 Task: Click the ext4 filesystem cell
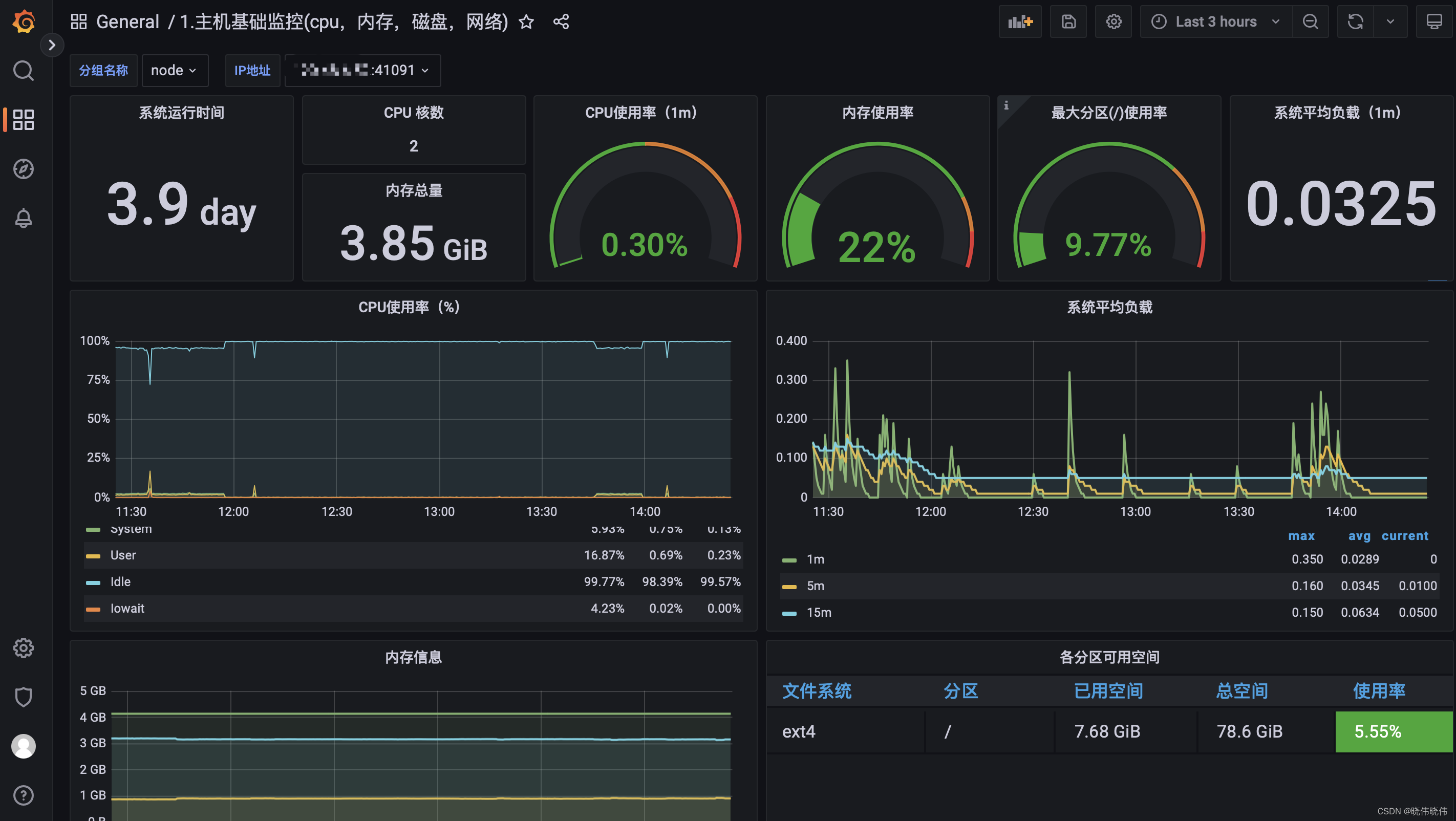pyautogui.click(x=846, y=731)
